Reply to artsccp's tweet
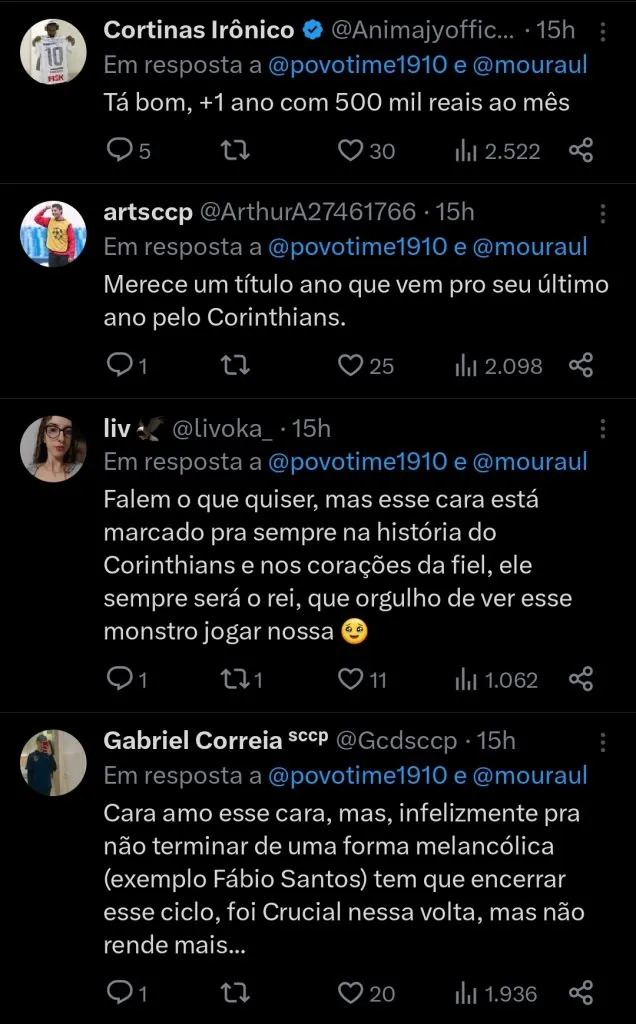This screenshot has width=636, height=1024. pos(119,366)
